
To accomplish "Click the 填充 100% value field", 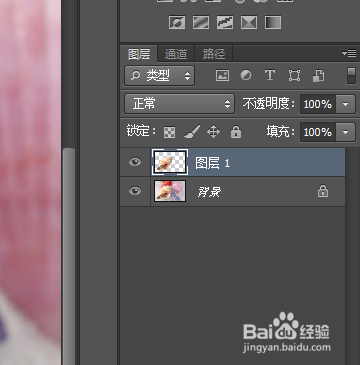I will click(x=318, y=132).
